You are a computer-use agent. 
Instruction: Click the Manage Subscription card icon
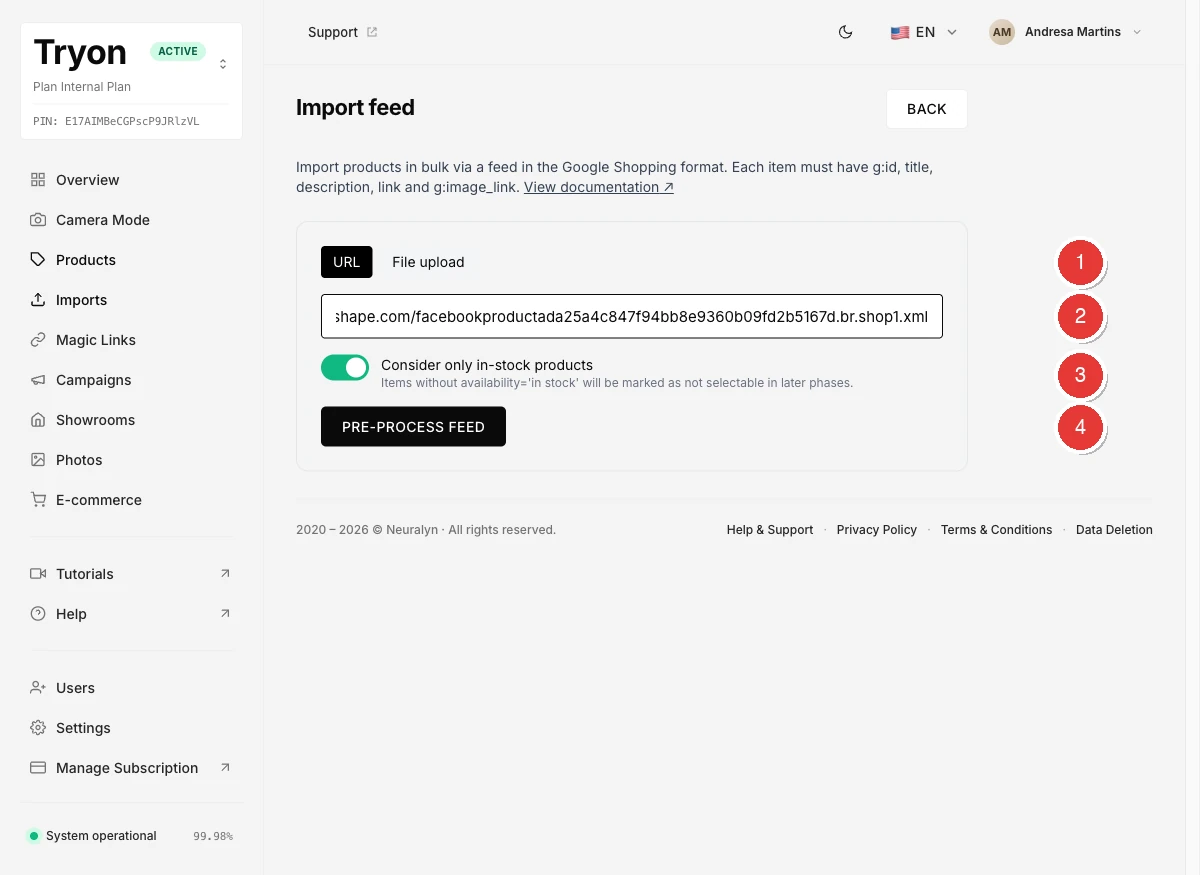click(38, 768)
